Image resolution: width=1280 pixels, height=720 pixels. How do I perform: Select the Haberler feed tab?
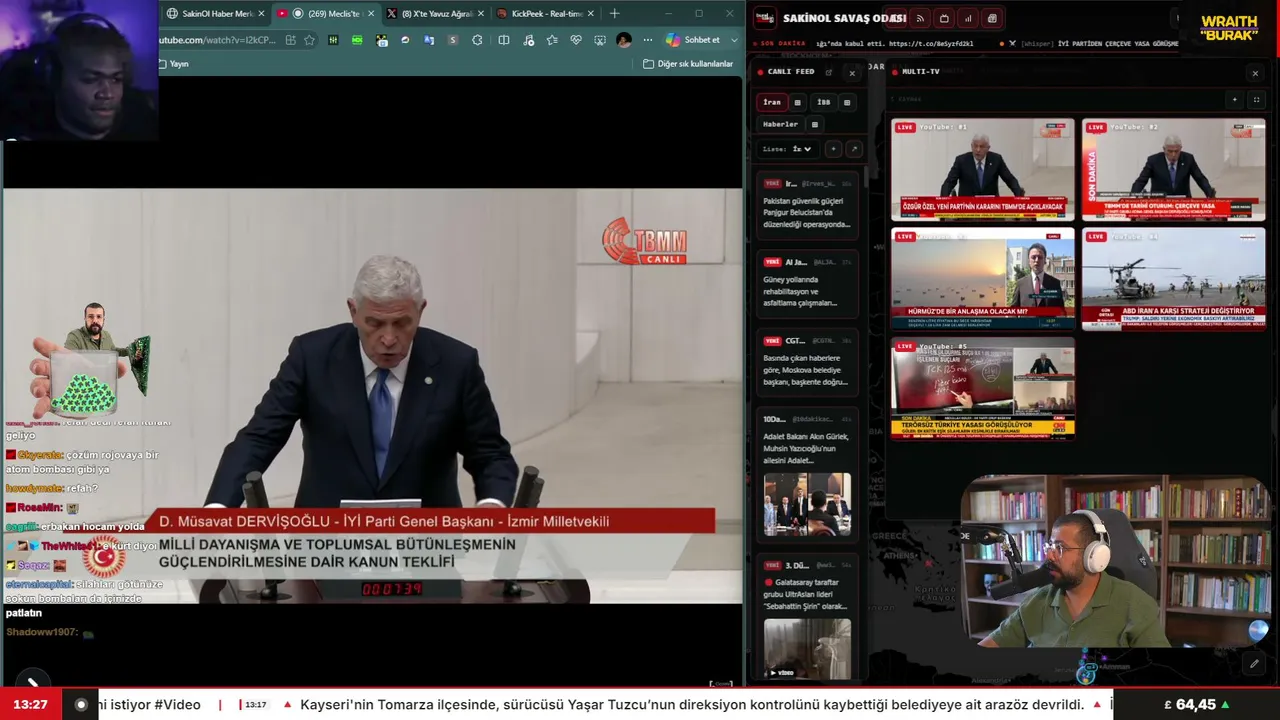[x=781, y=125]
